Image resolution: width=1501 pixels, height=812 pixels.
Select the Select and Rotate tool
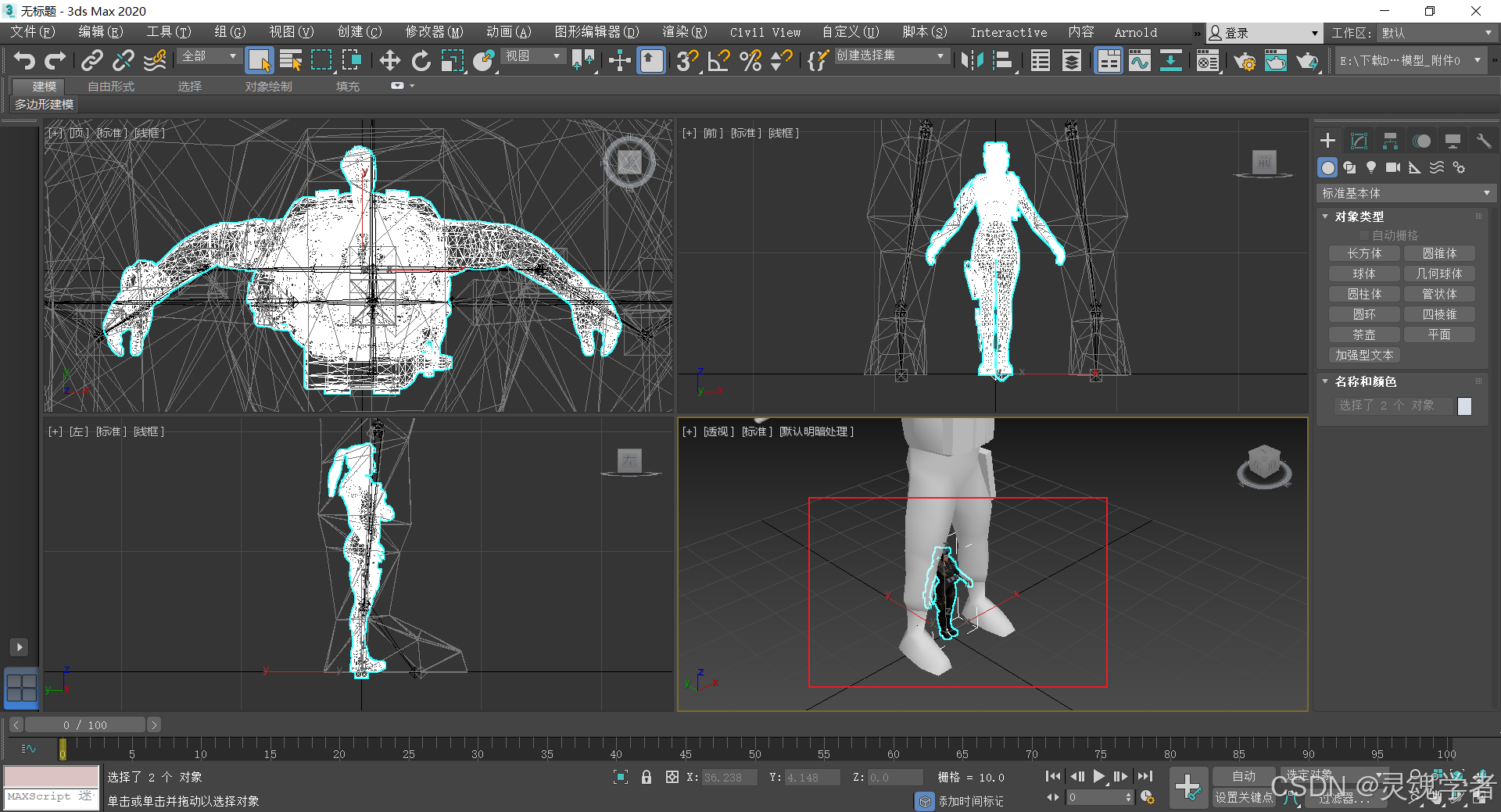click(x=421, y=60)
